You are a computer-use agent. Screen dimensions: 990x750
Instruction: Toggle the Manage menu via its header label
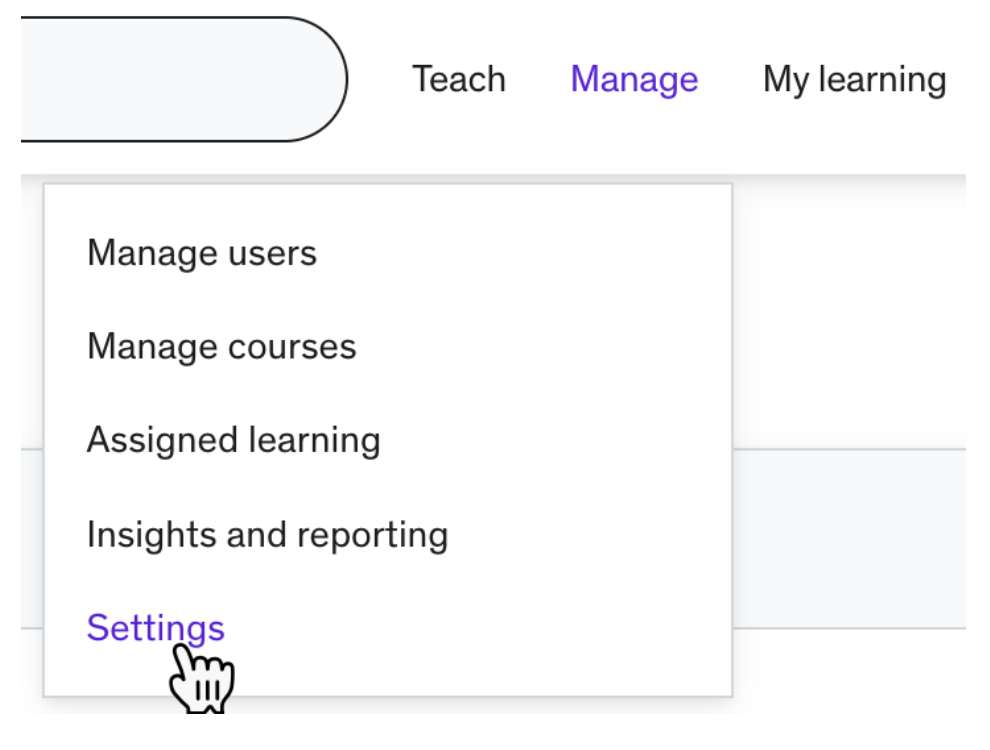coord(634,80)
